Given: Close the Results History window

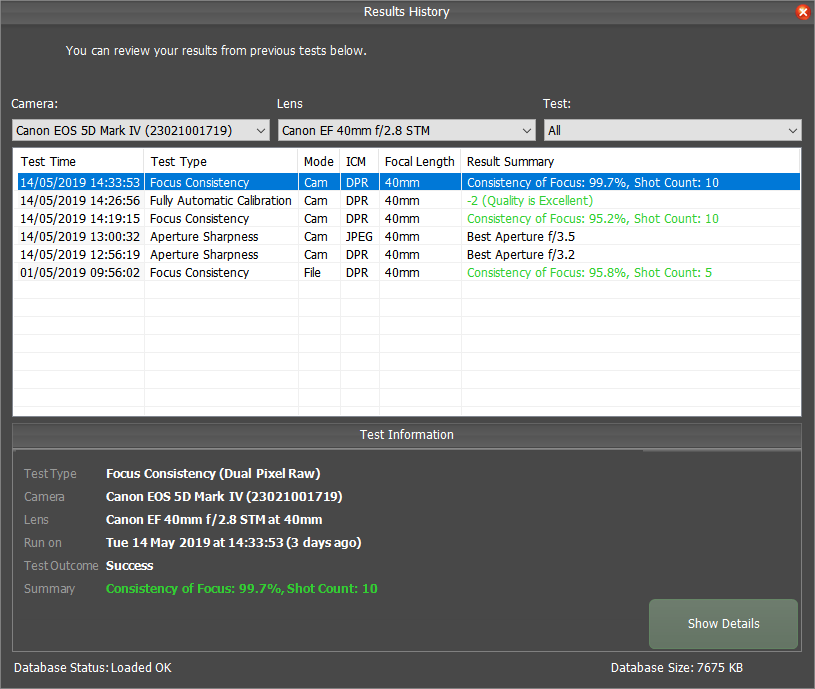Looking at the screenshot, I should 803,11.
